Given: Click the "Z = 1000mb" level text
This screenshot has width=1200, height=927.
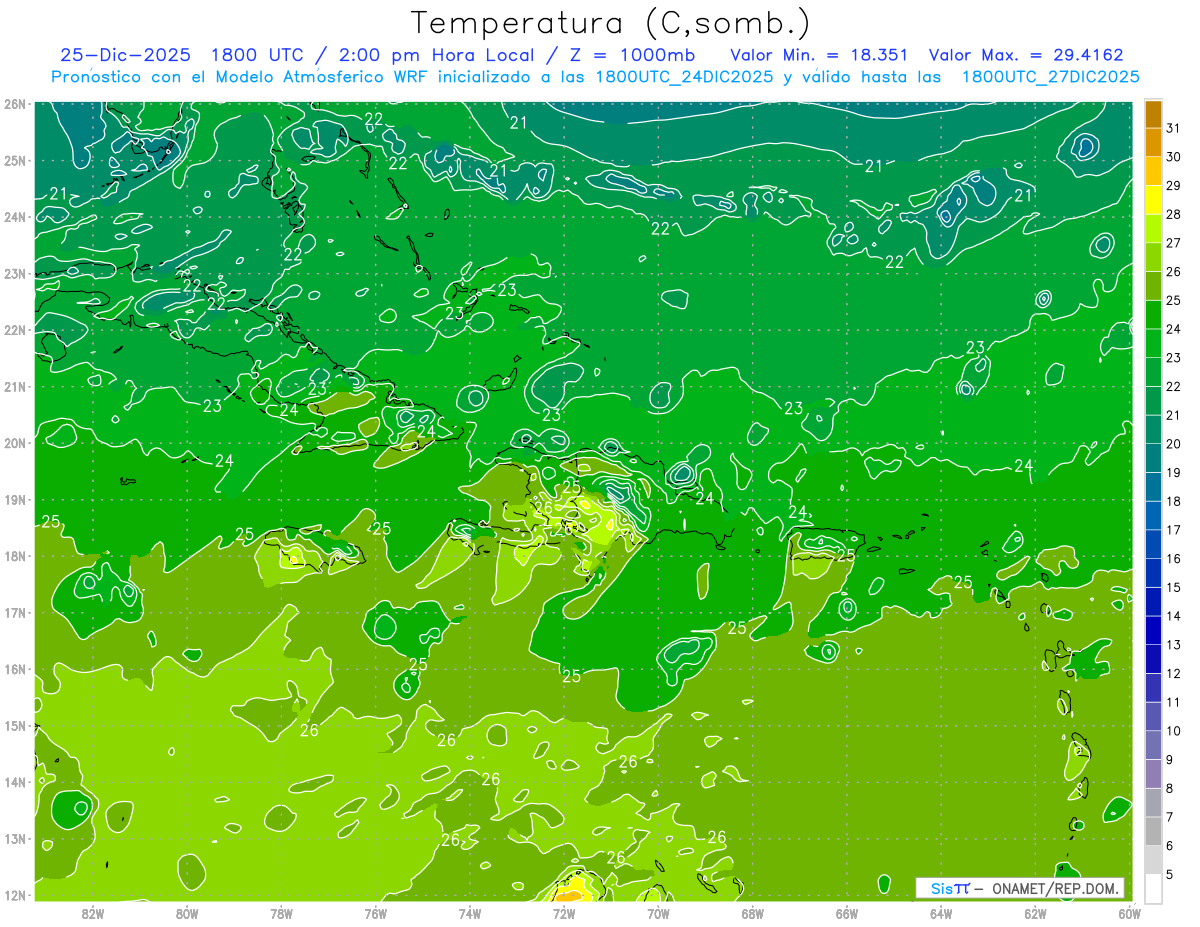Looking at the screenshot, I should tap(634, 55).
